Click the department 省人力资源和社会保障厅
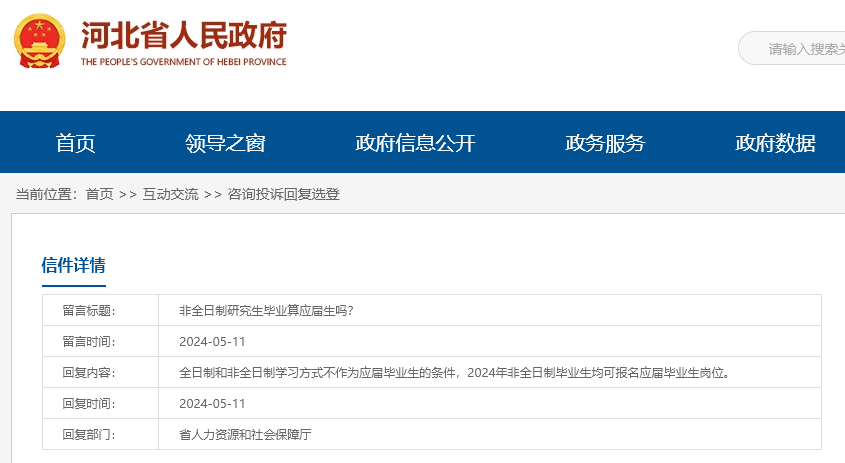The height and width of the screenshot is (463, 845). click(x=245, y=434)
